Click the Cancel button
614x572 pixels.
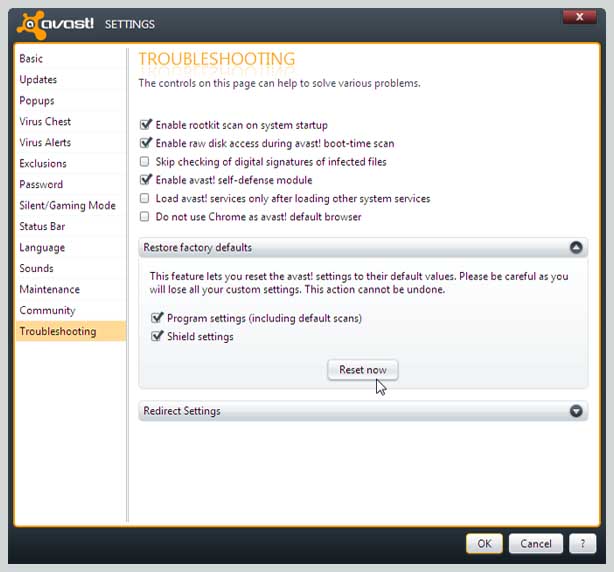[536, 543]
